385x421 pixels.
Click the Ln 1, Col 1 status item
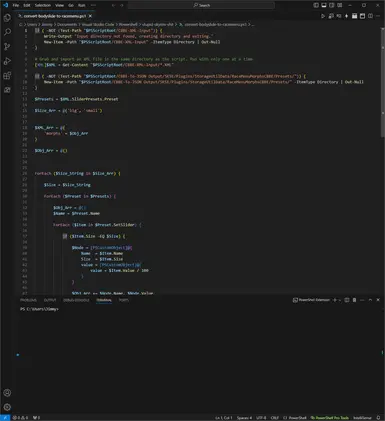[224, 418]
